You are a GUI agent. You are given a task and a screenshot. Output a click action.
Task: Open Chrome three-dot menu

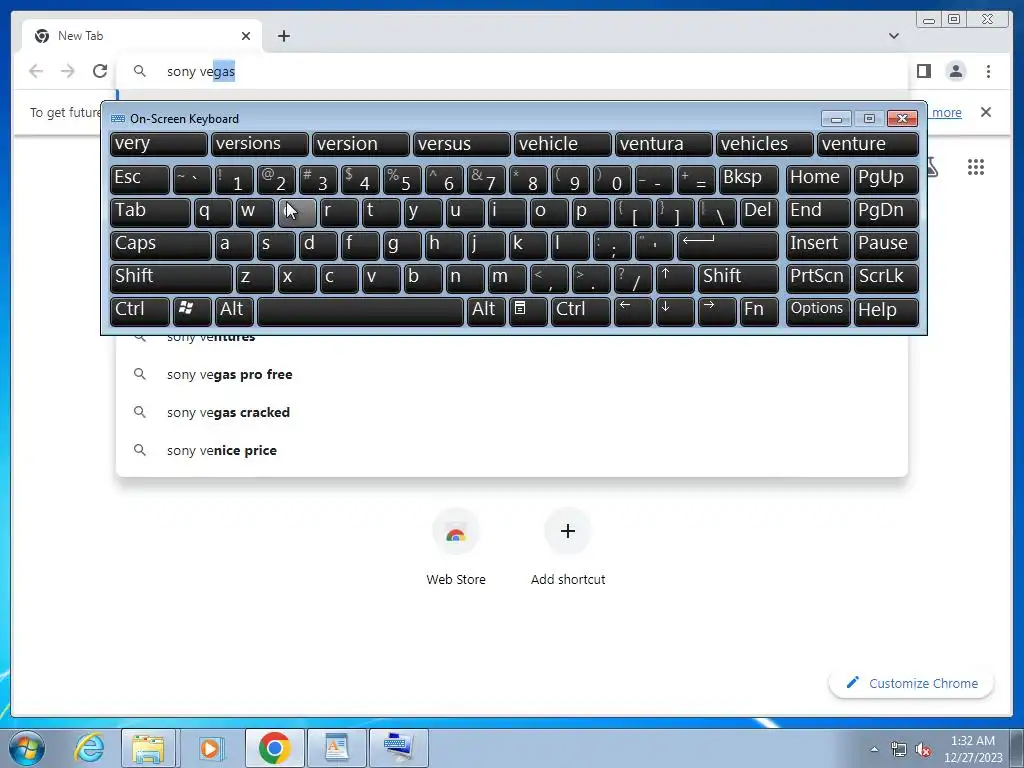(x=988, y=71)
